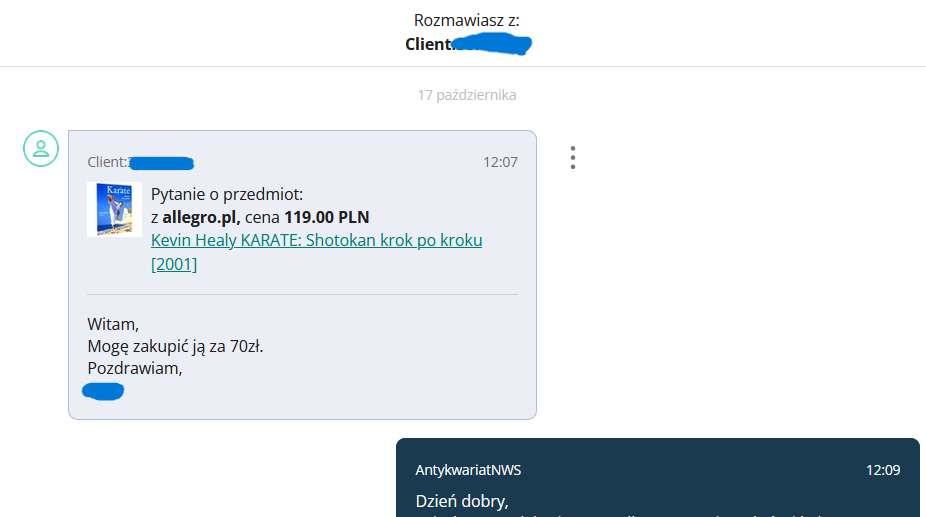This screenshot has width=926, height=517.
Task: Click the "Mogę zakupić ją za 70zł." line
Action: tap(175, 346)
